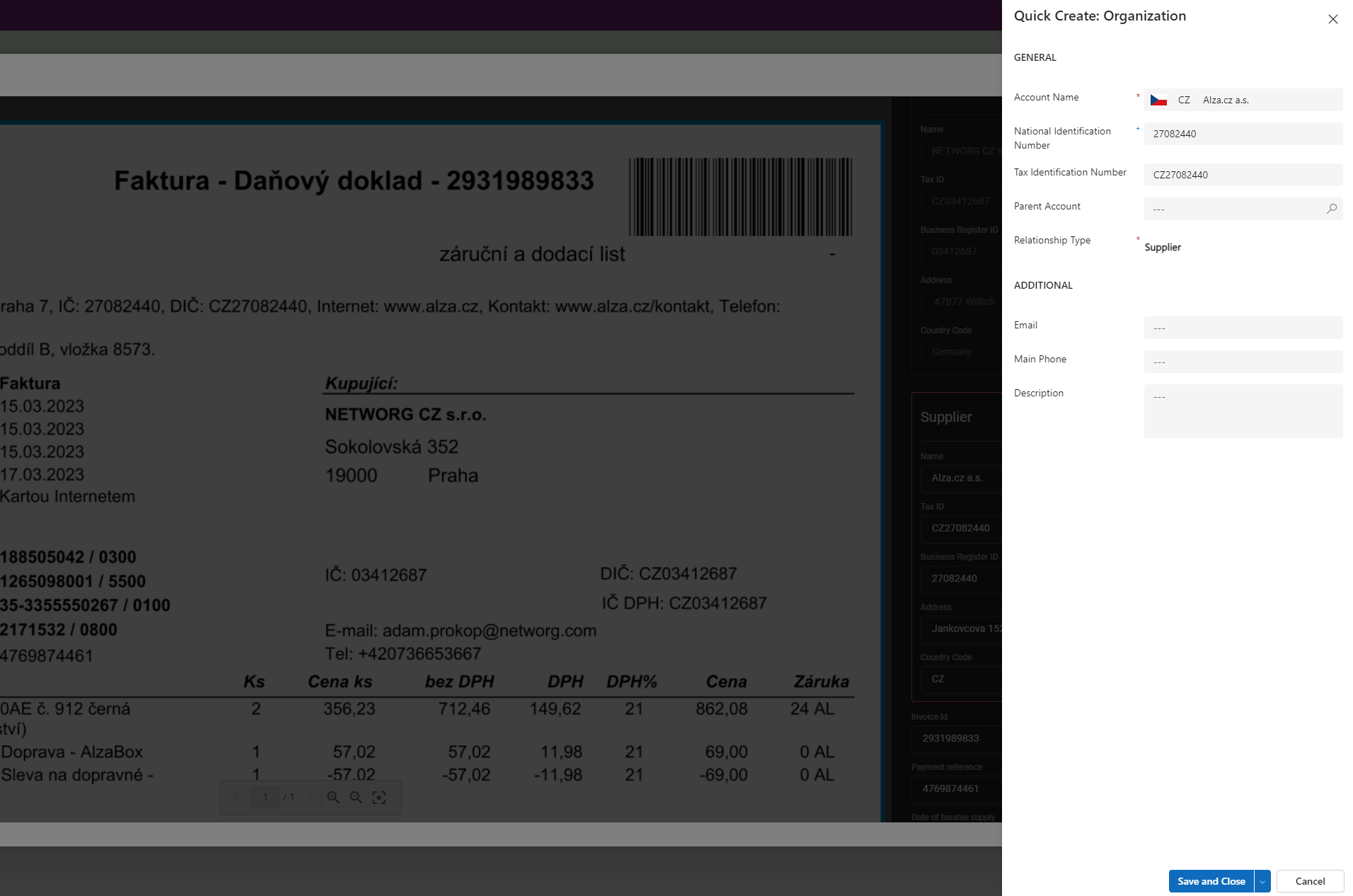
Task: Click customer Tax ID CZ03412687 field
Action: pyautogui.click(x=961, y=202)
